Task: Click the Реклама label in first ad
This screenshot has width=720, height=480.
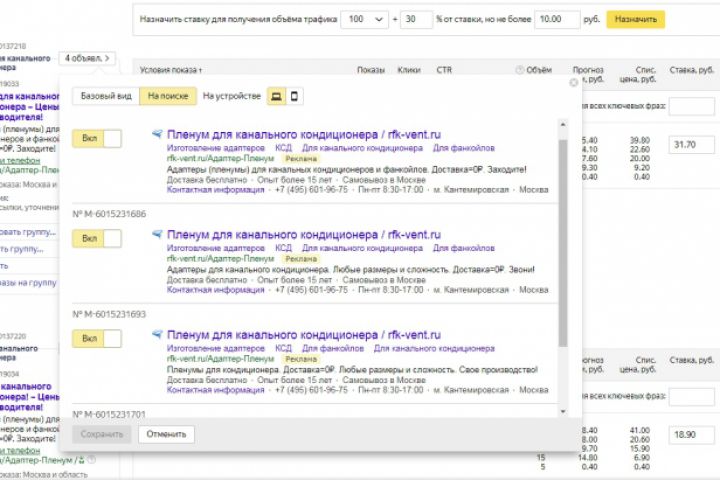Action: [301, 158]
